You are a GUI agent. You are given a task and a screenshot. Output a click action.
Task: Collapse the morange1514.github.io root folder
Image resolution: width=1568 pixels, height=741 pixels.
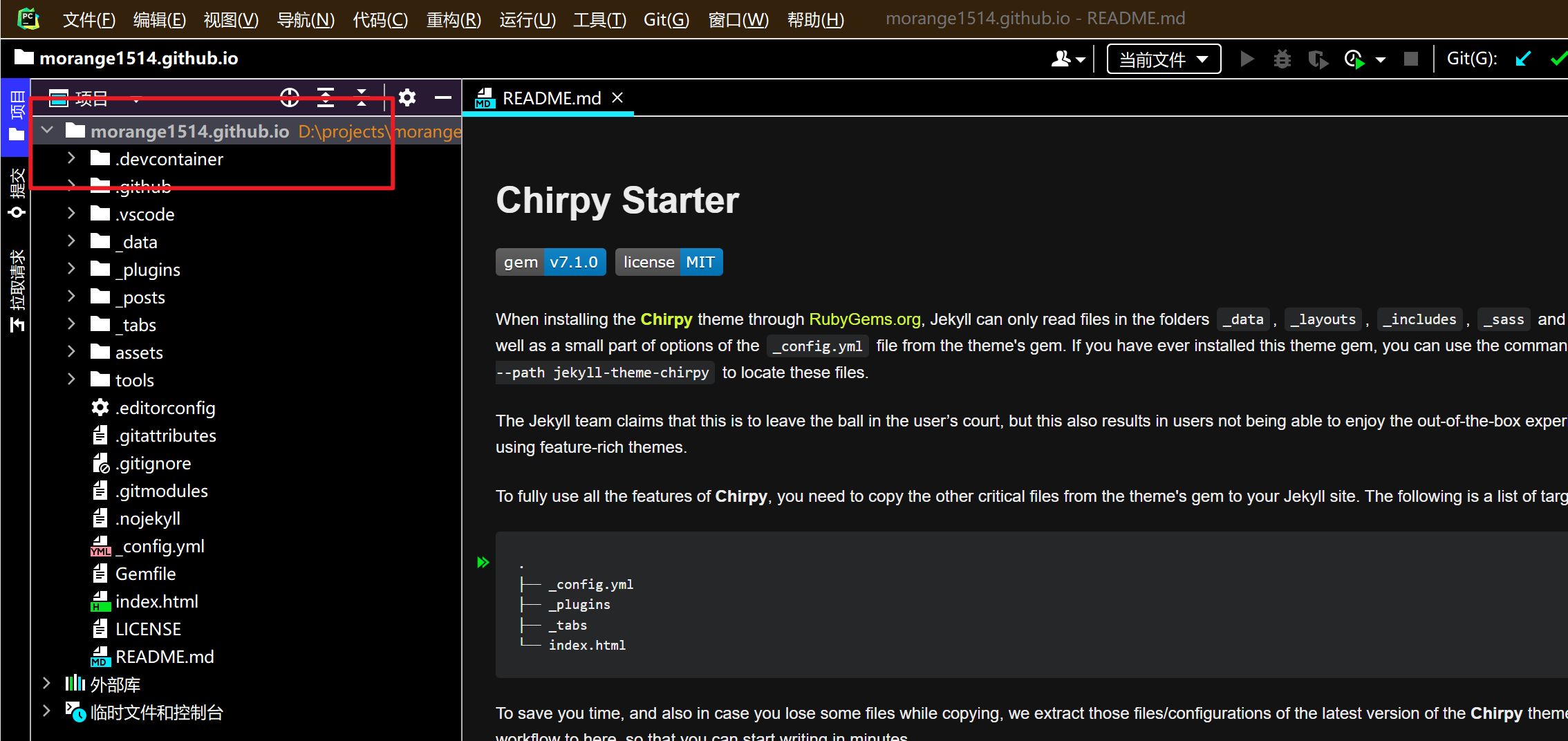(x=47, y=130)
